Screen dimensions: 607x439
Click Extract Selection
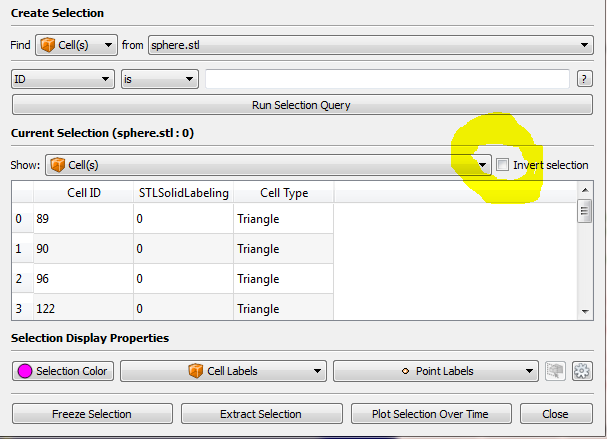261,414
